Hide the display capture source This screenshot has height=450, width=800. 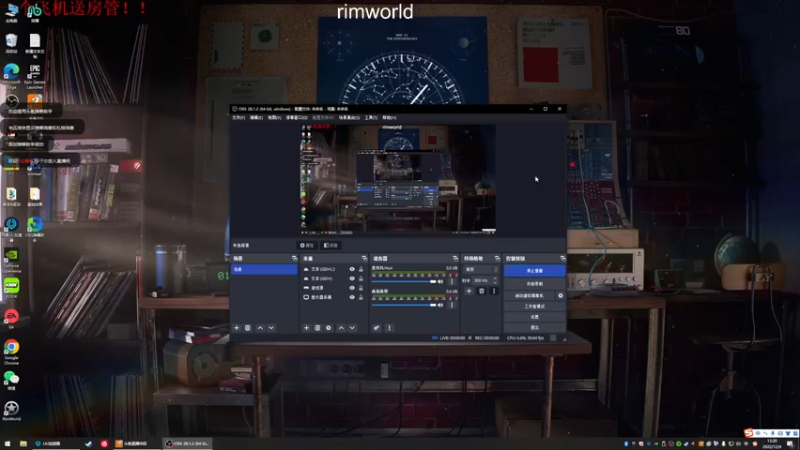[x=352, y=297]
